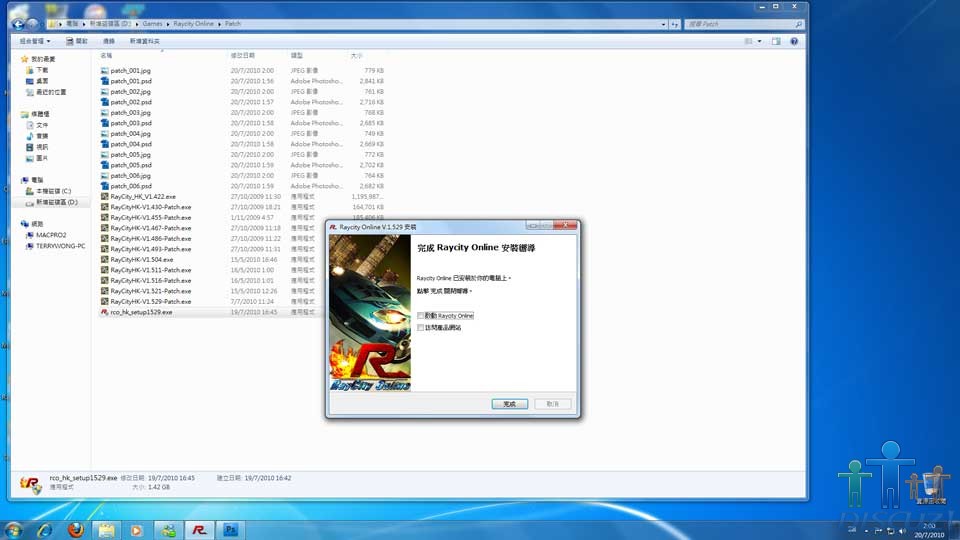This screenshot has height=540, width=960.
Task: Switch to Raycity installer taskbar icon
Action: [199, 530]
